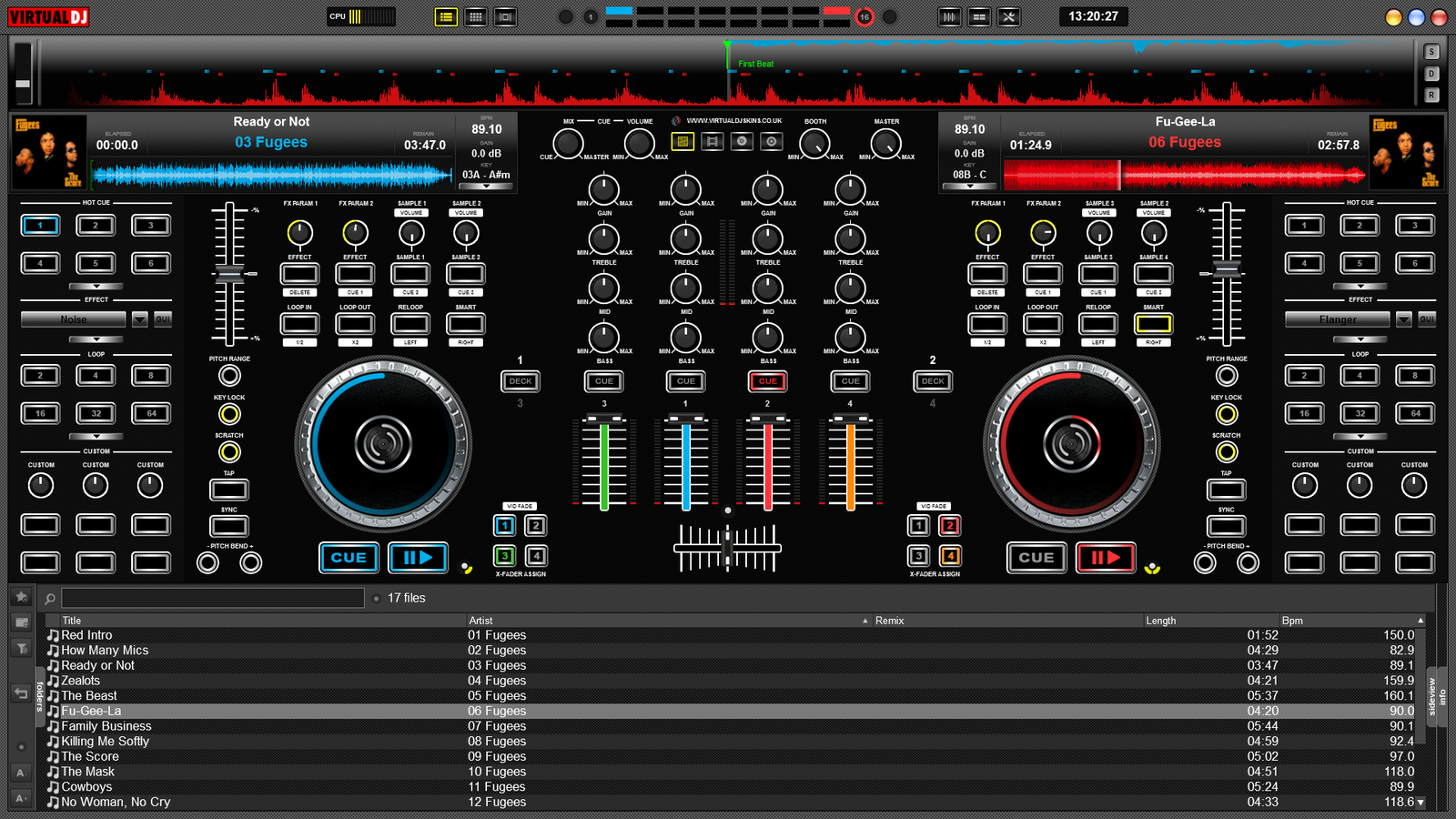Toggle headphone CUE for mixer channel 3
1456x819 pixels.
(604, 381)
